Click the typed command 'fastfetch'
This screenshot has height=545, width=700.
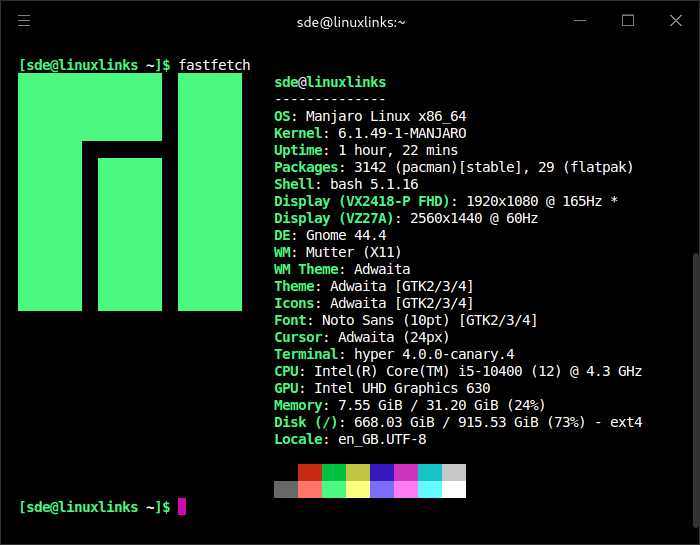[x=214, y=65]
